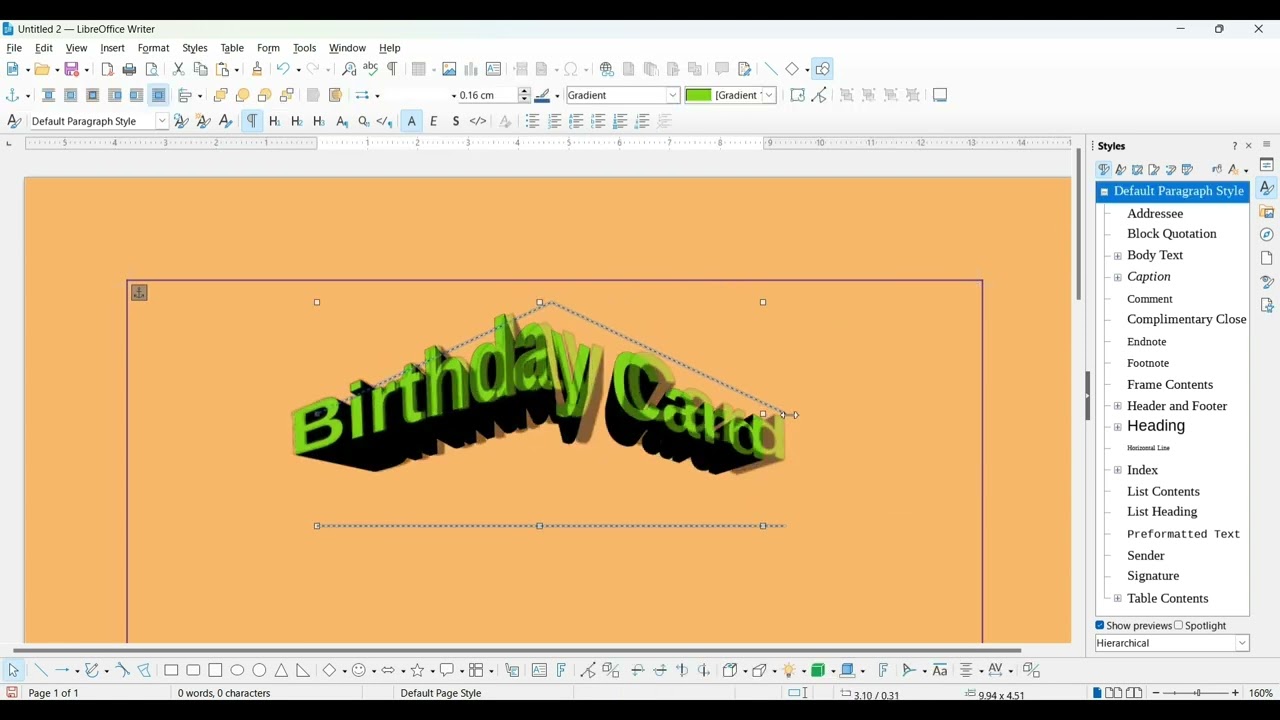Open the area fill type Gradient dropdown
This screenshot has height=720, width=1280.
673,95
